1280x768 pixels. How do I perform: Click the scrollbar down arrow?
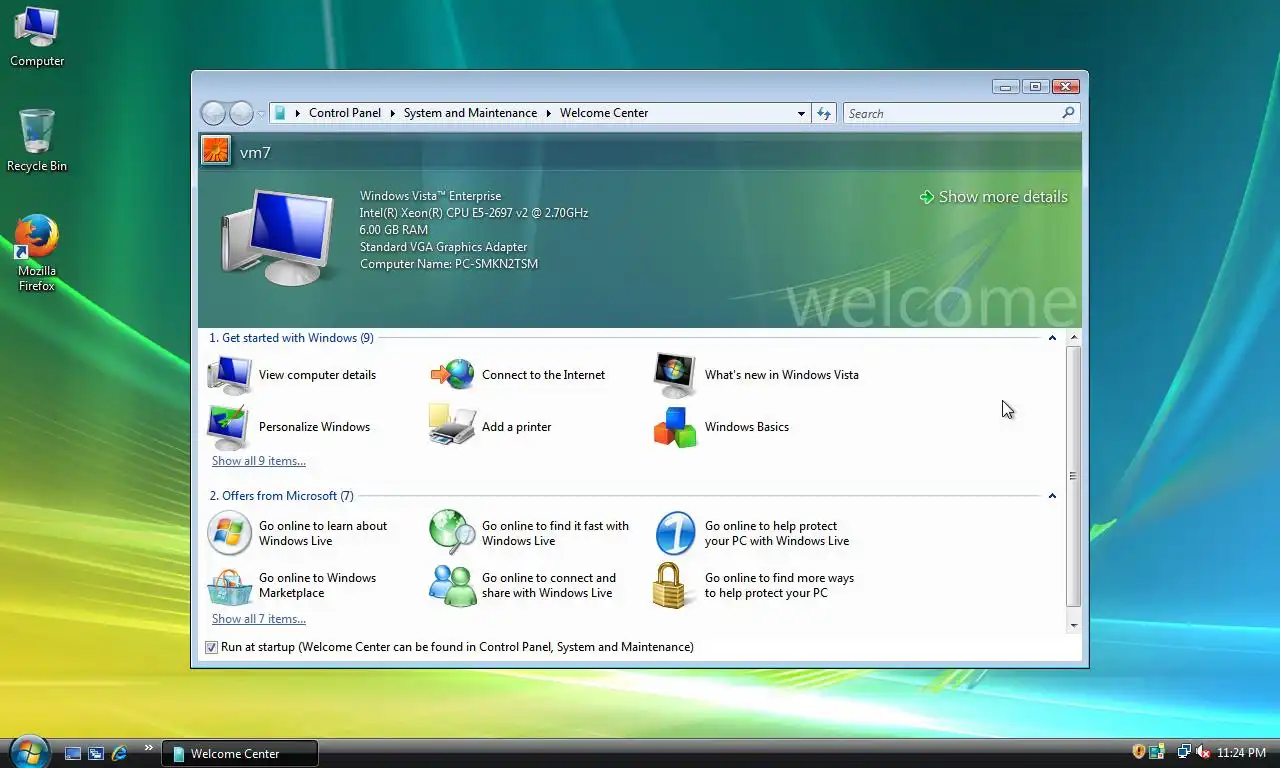coord(1074,625)
